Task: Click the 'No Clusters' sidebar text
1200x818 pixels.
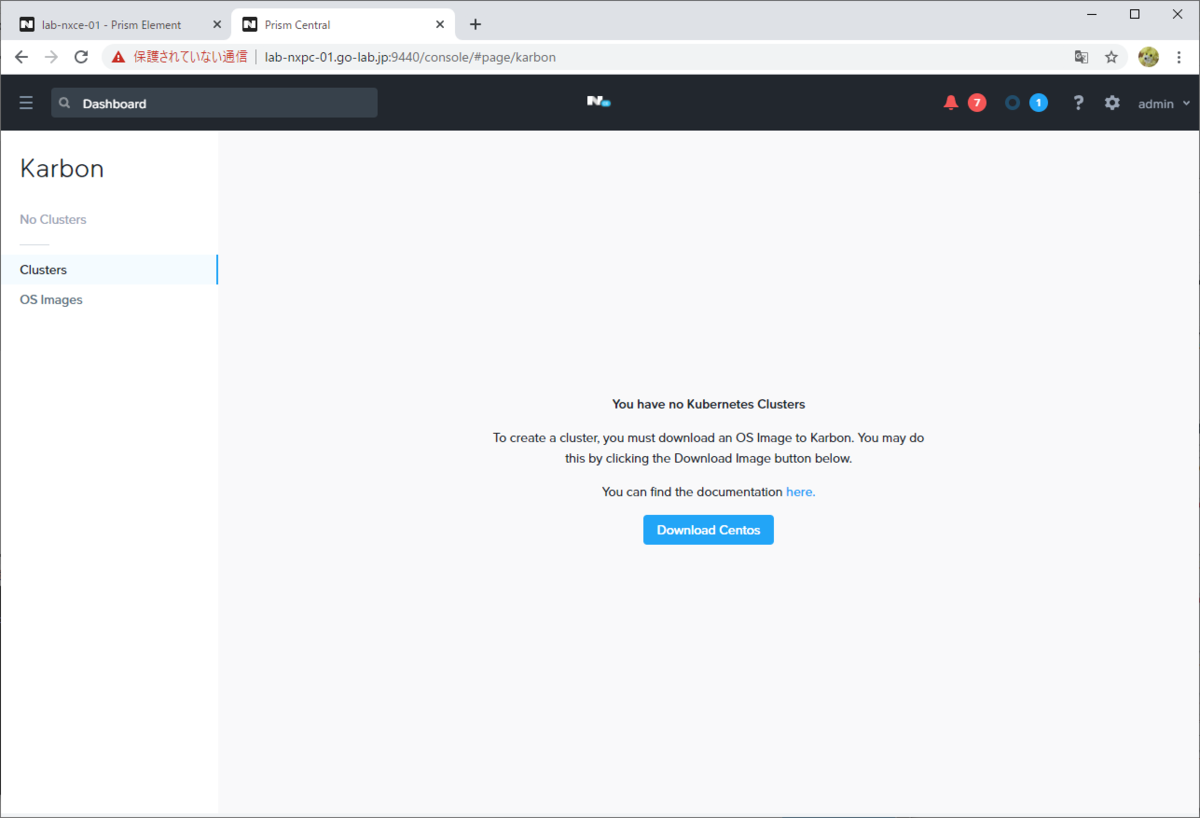Action: (53, 219)
